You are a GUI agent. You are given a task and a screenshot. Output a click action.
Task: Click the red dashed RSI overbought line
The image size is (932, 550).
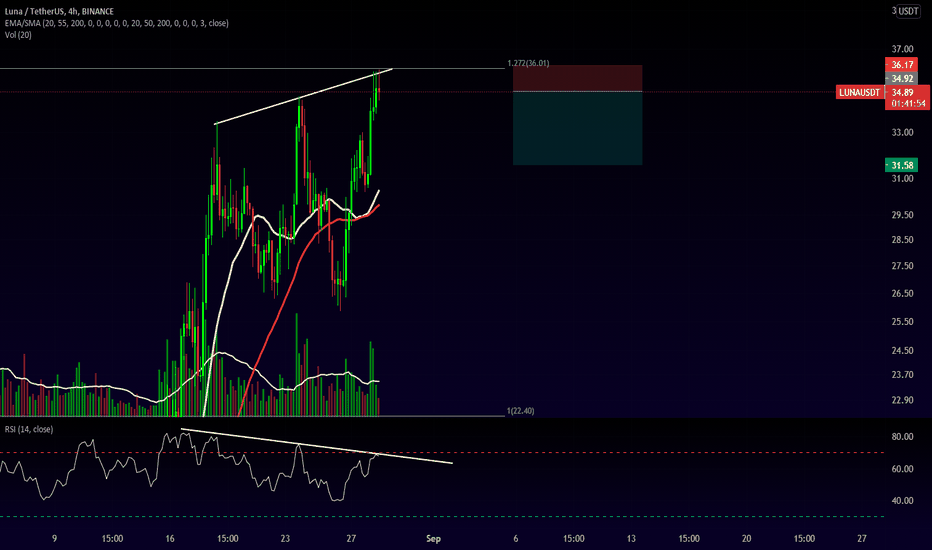442,452
